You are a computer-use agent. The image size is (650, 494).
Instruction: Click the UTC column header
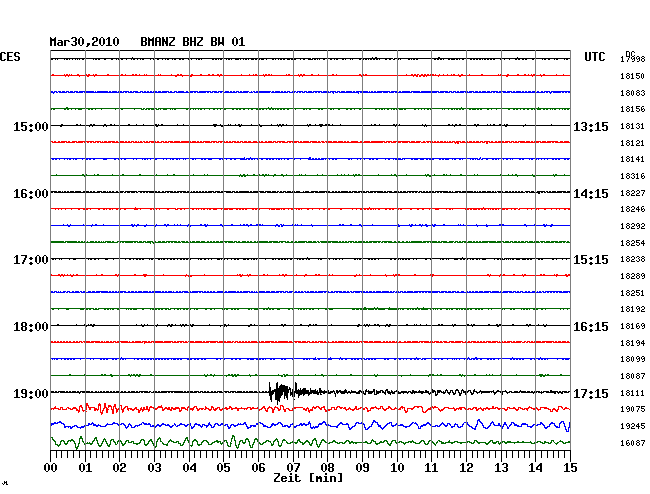coord(594,57)
